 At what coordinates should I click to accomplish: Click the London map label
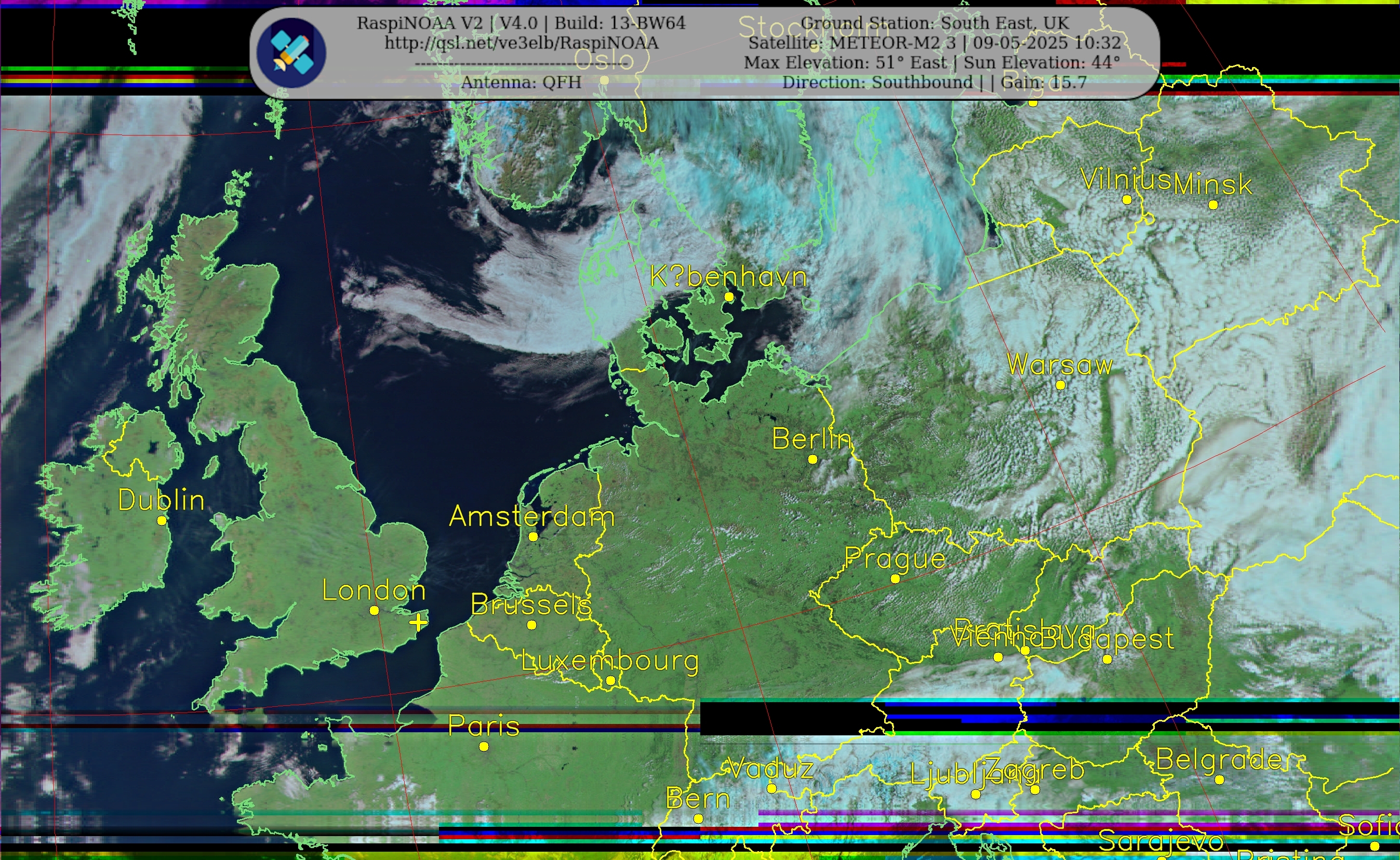pos(375,591)
